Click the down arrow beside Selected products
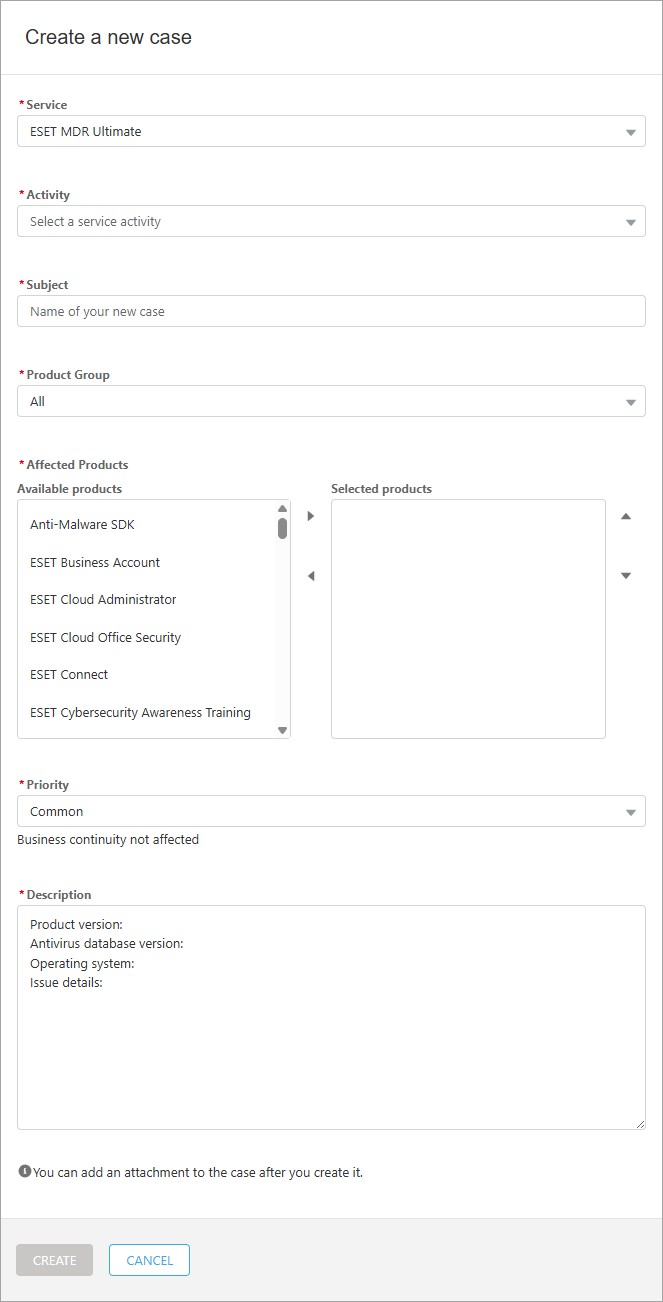Image resolution: width=663 pixels, height=1302 pixels. 625,576
